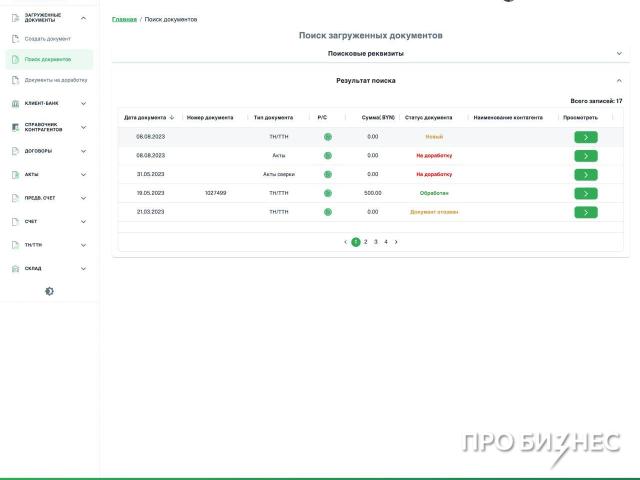Go to page 3 of results
The width and height of the screenshot is (640, 480).
coord(375,242)
